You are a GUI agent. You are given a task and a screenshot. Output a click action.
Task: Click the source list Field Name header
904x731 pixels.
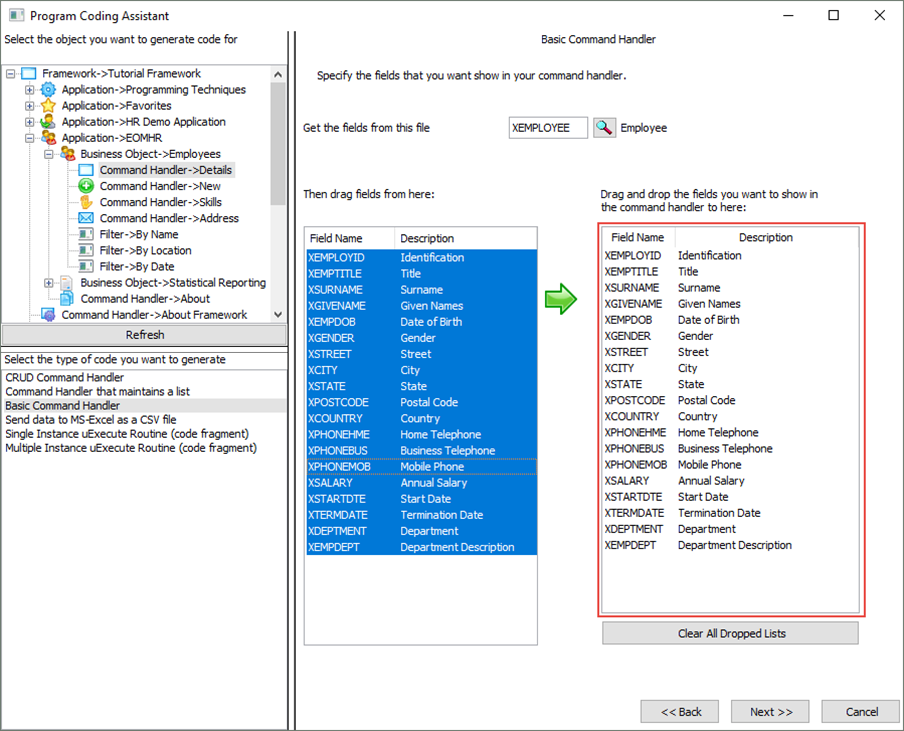click(x=349, y=238)
